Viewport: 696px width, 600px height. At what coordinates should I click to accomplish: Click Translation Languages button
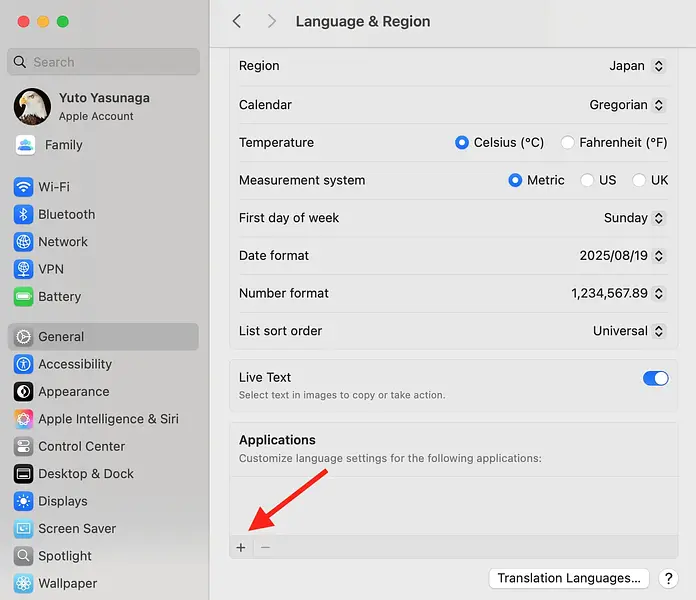pos(569,578)
